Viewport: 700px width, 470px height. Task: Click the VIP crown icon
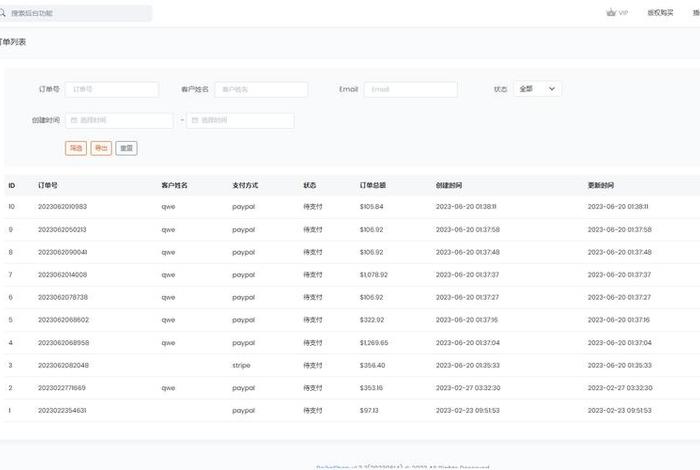[611, 12]
